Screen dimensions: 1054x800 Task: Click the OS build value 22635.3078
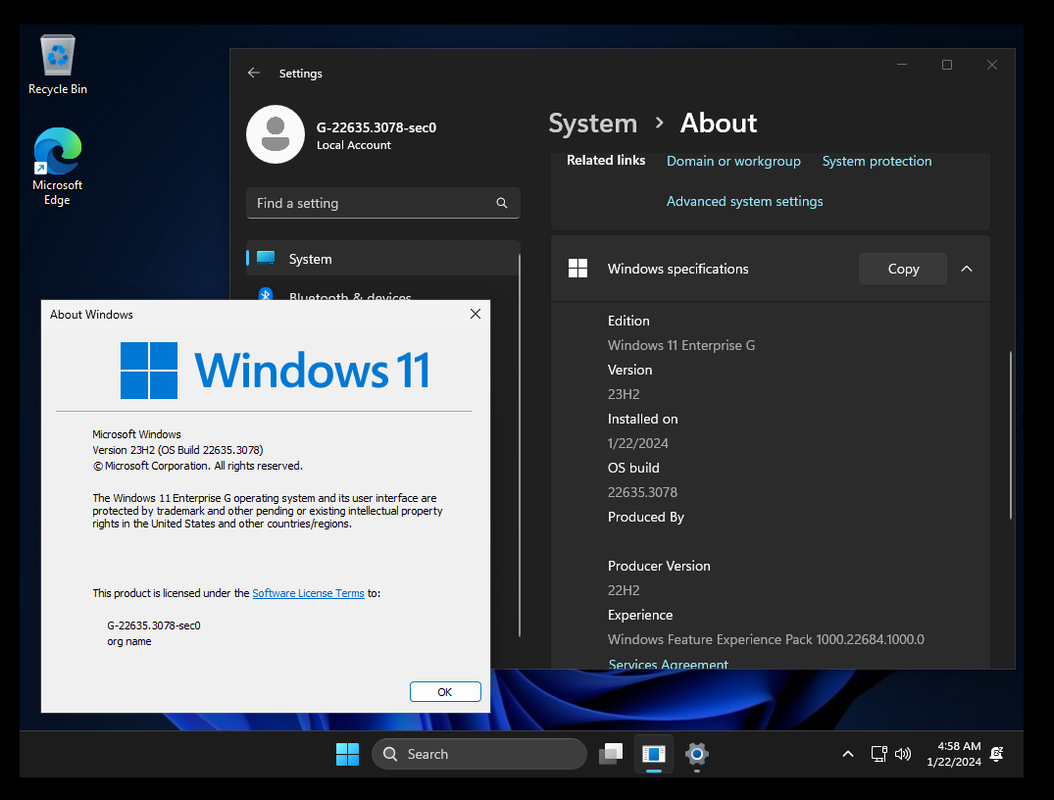tap(643, 492)
